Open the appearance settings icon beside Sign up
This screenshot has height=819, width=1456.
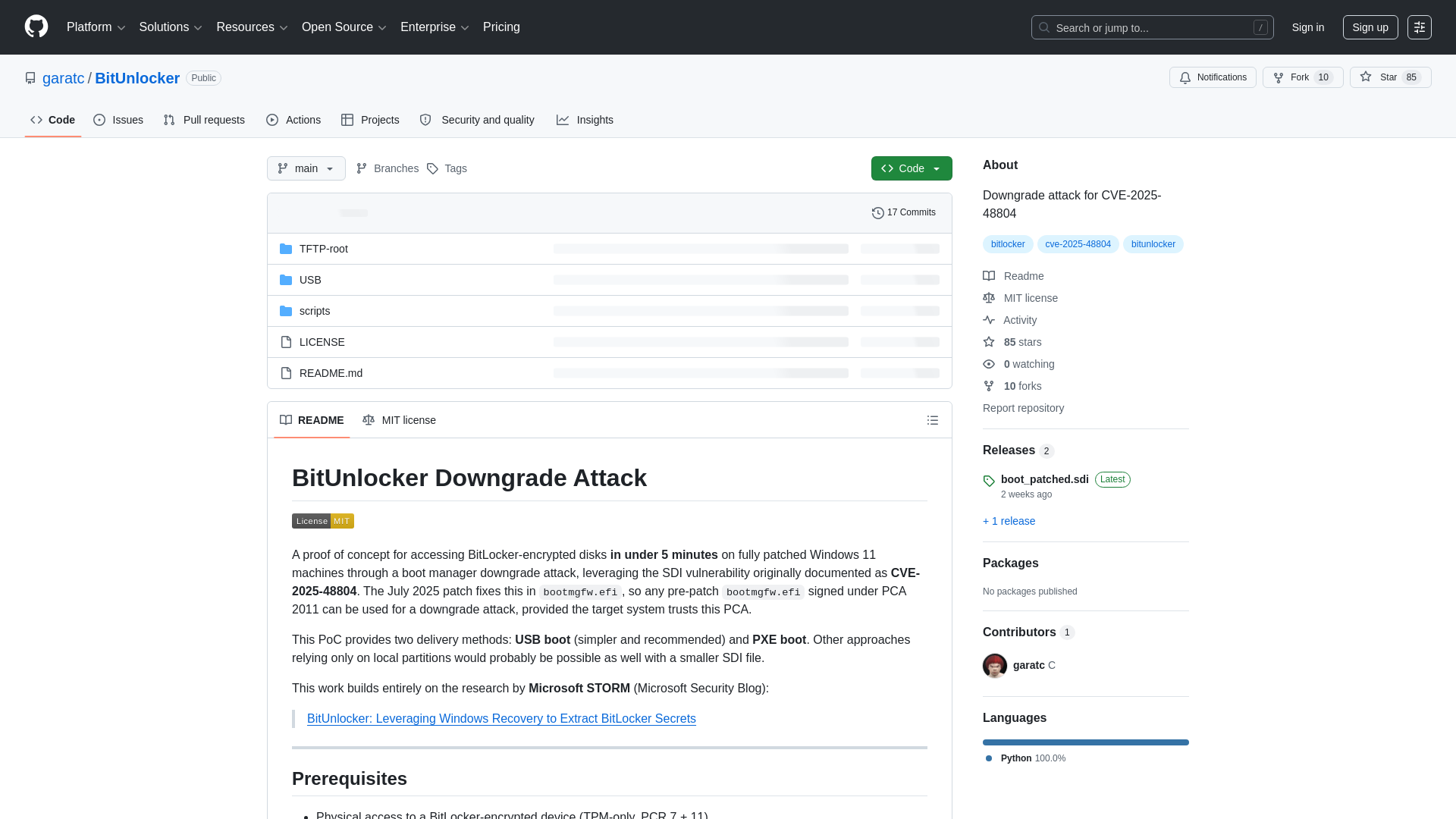[1420, 27]
